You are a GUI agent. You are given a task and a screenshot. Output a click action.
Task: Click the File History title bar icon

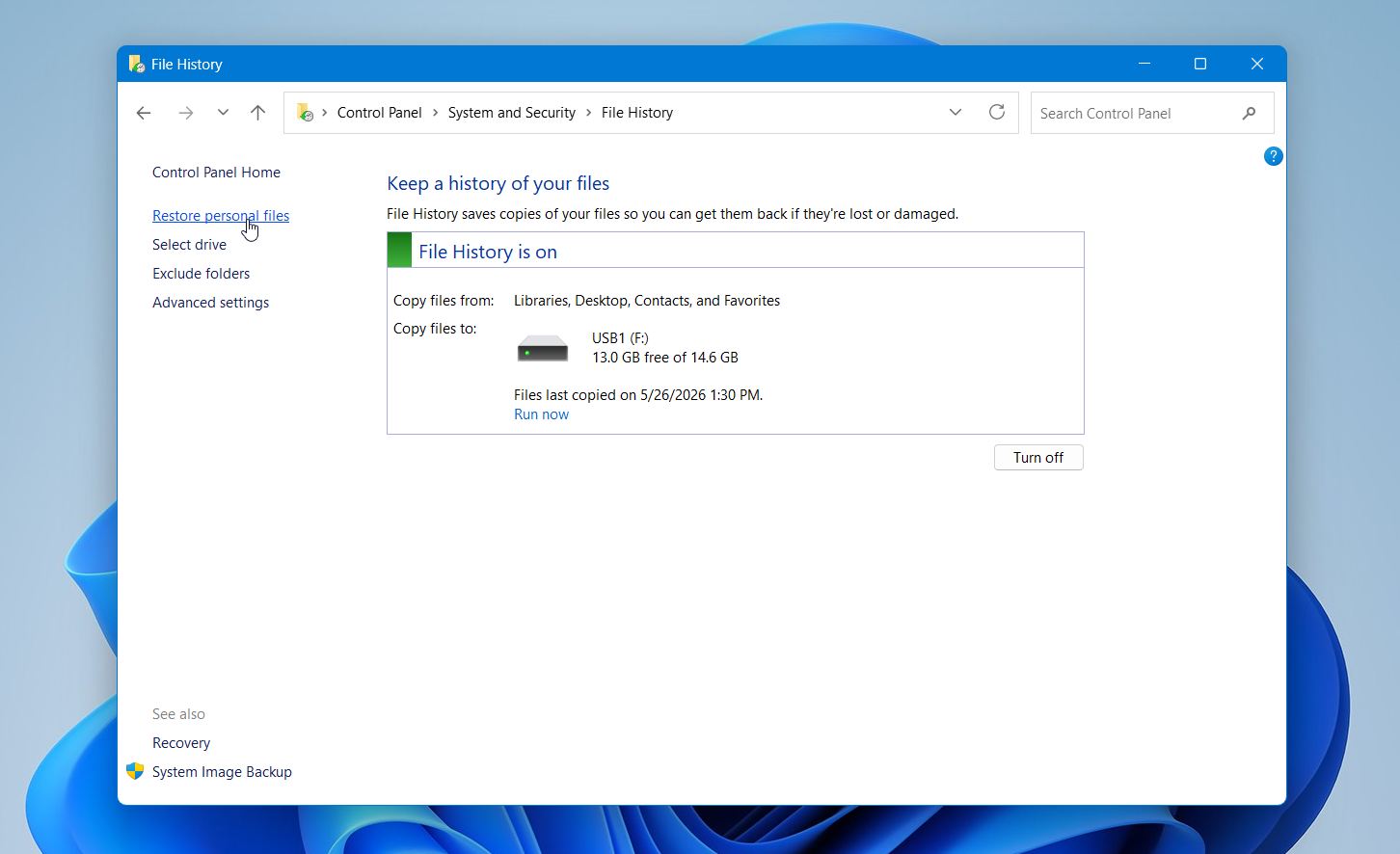pyautogui.click(x=137, y=64)
